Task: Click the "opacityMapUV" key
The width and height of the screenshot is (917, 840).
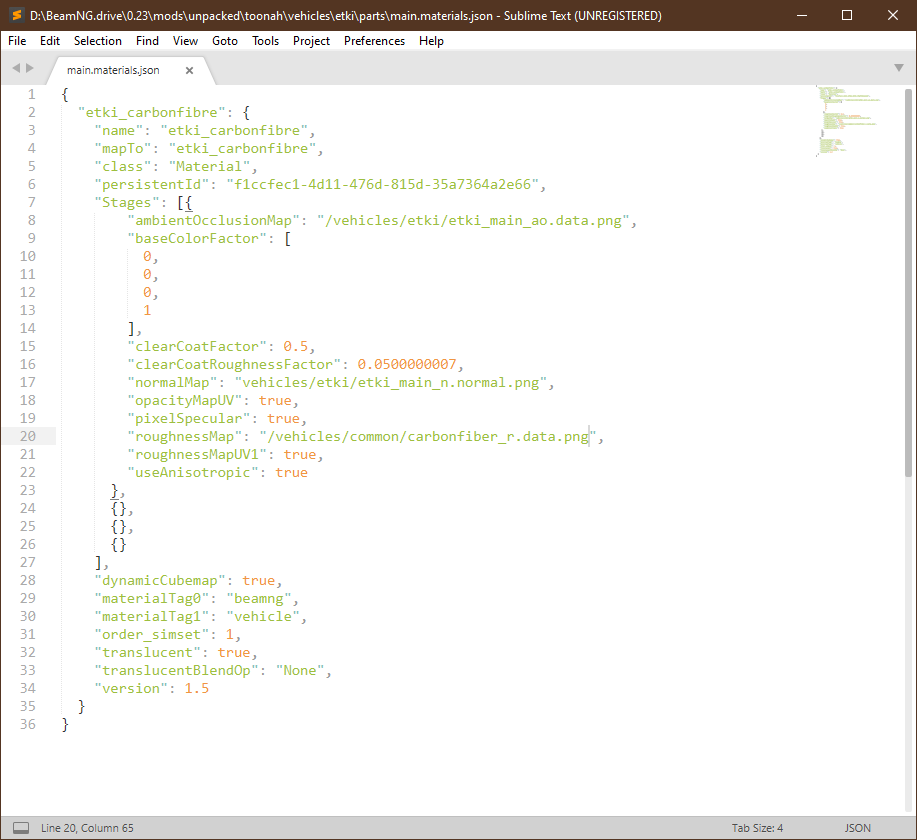Action: point(185,401)
